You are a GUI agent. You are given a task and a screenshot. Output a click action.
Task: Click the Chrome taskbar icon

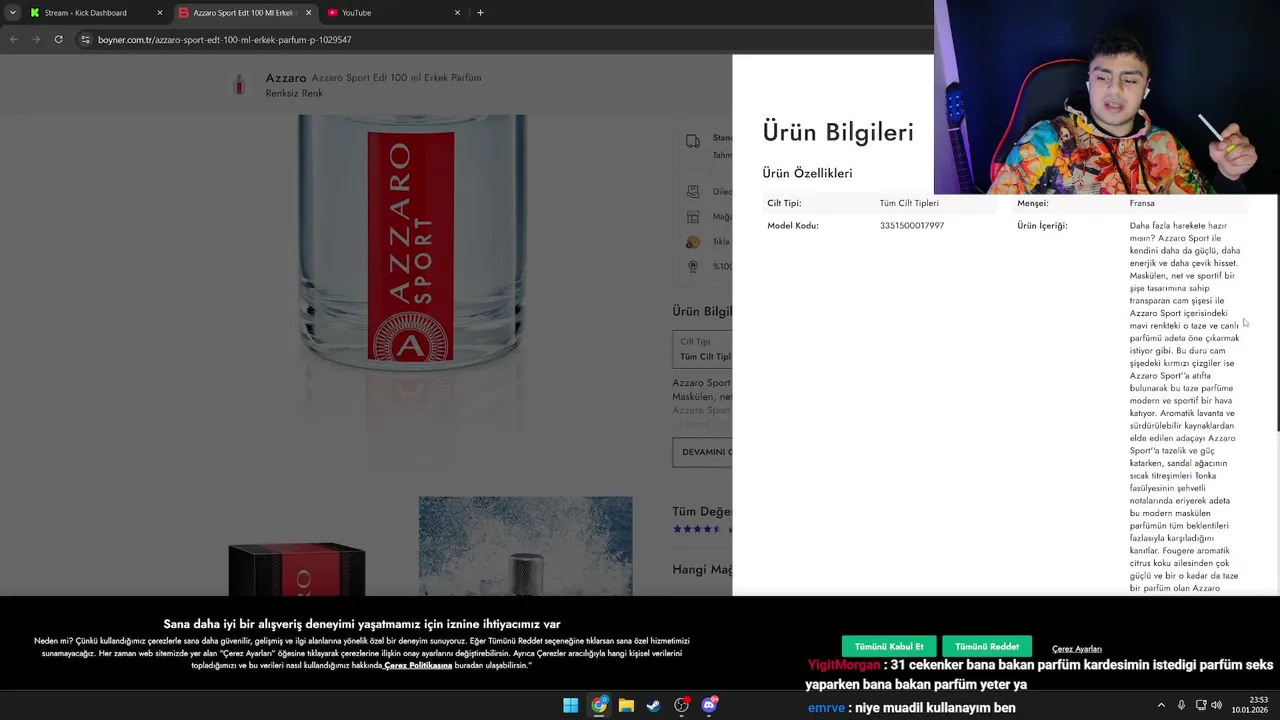(598, 705)
